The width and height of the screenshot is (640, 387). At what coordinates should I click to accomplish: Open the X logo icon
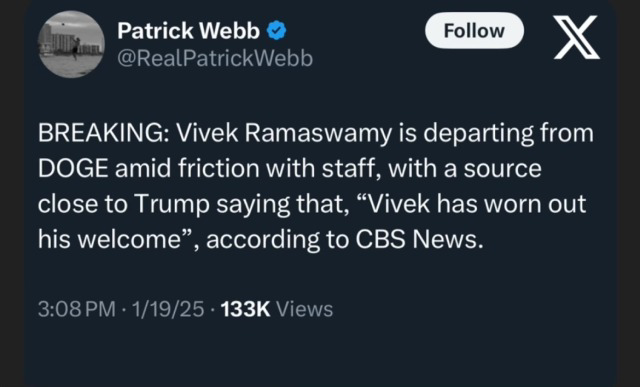(x=576, y=37)
